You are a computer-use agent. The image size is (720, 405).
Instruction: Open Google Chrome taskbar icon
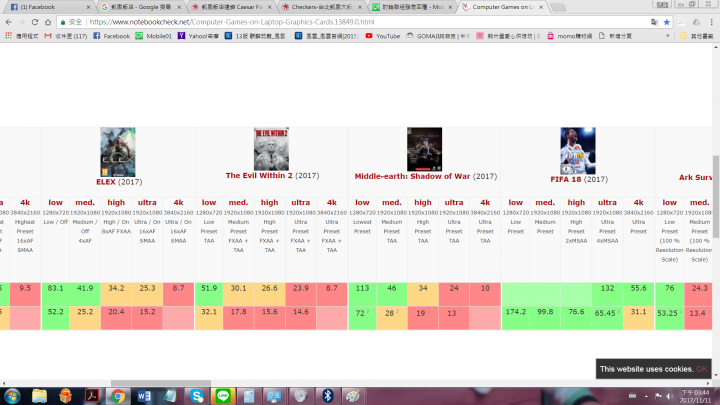(118, 396)
